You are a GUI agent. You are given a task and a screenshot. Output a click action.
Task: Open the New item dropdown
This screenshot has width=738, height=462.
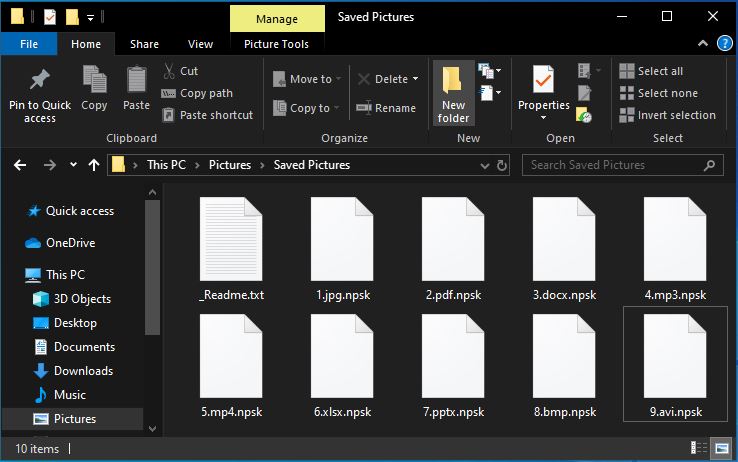pos(489,72)
